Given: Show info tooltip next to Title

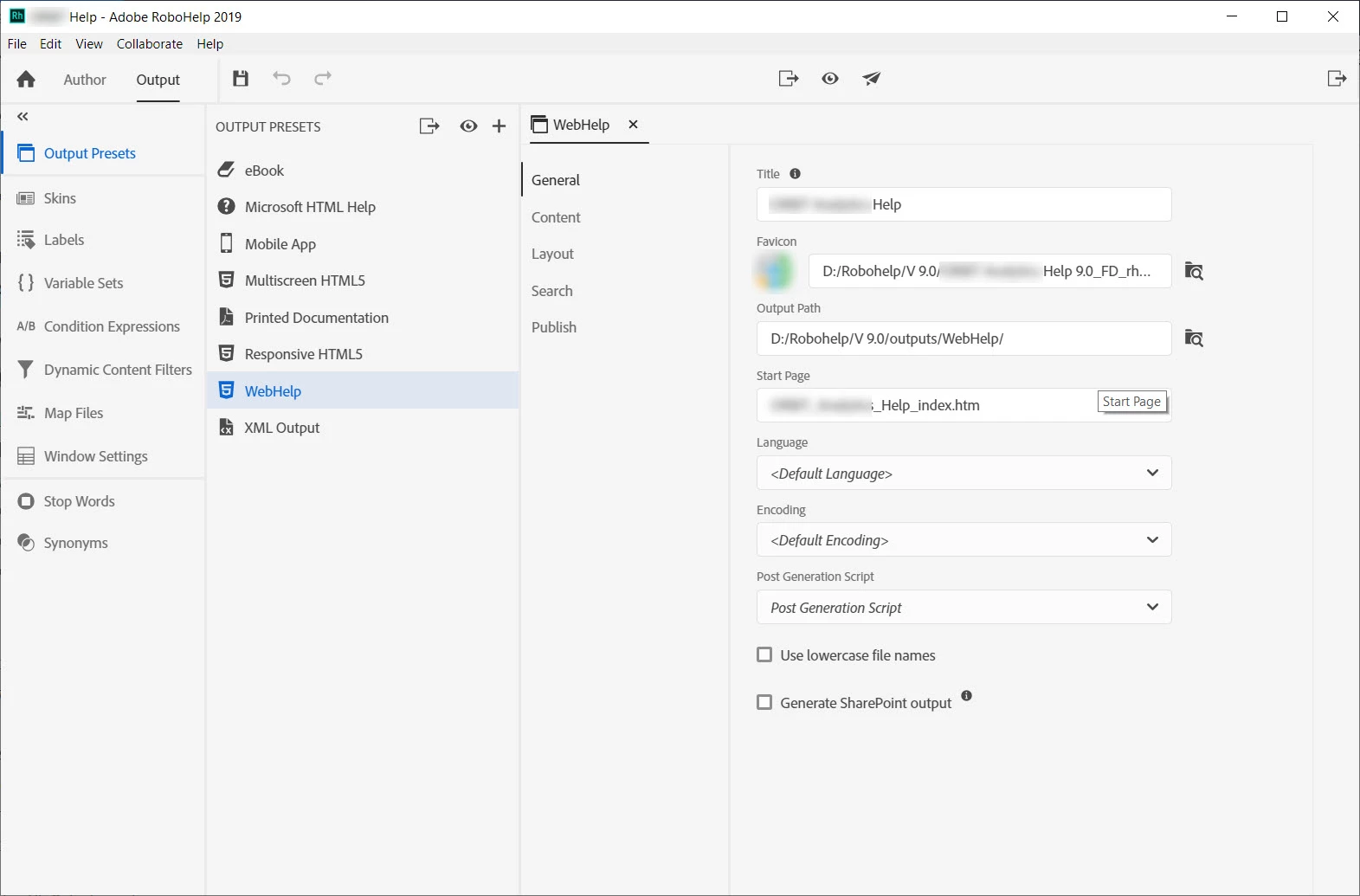Looking at the screenshot, I should 795,174.
